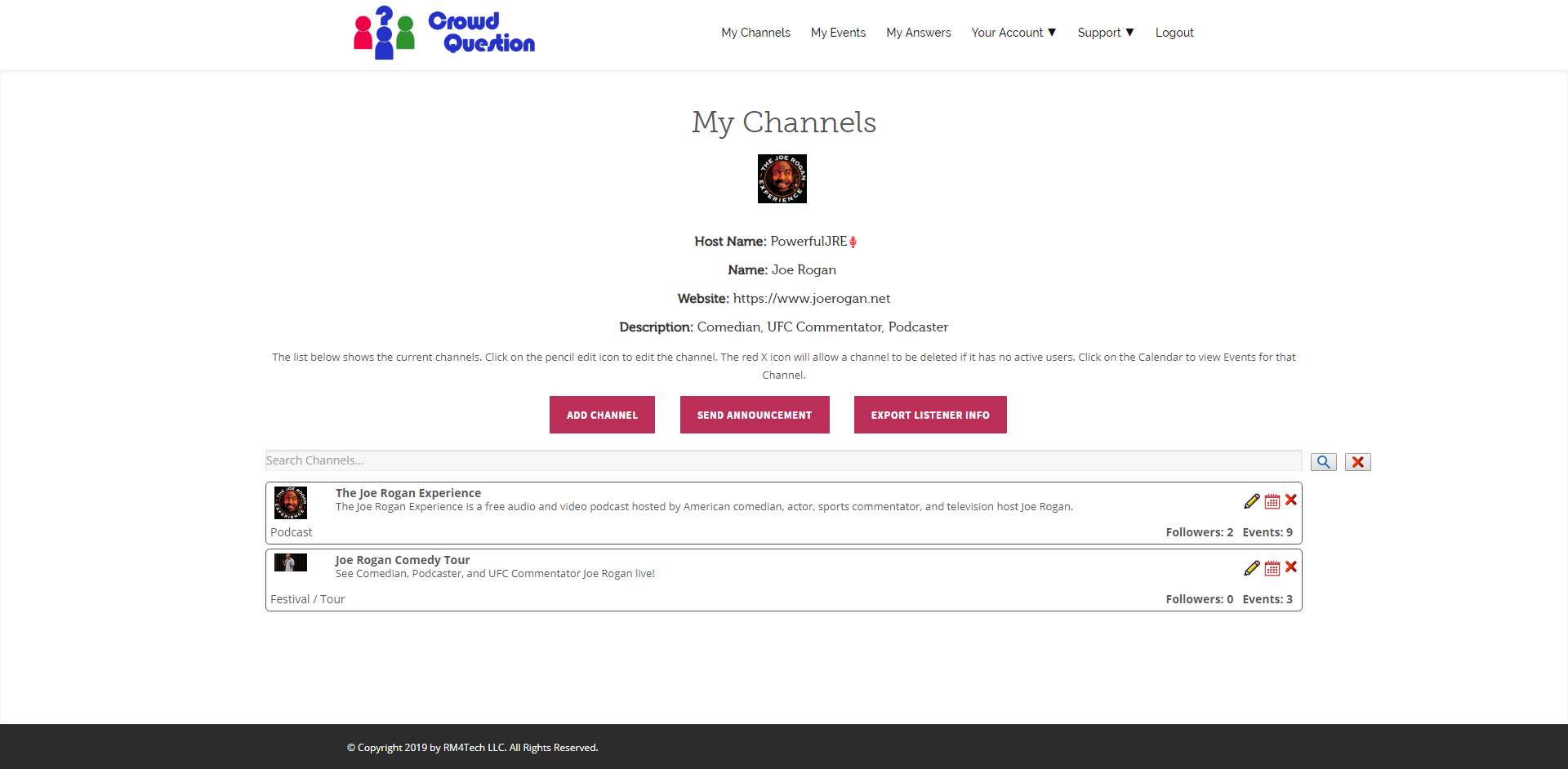Click the Crowd Question logo
This screenshot has width=1568, height=769.
pos(444,33)
